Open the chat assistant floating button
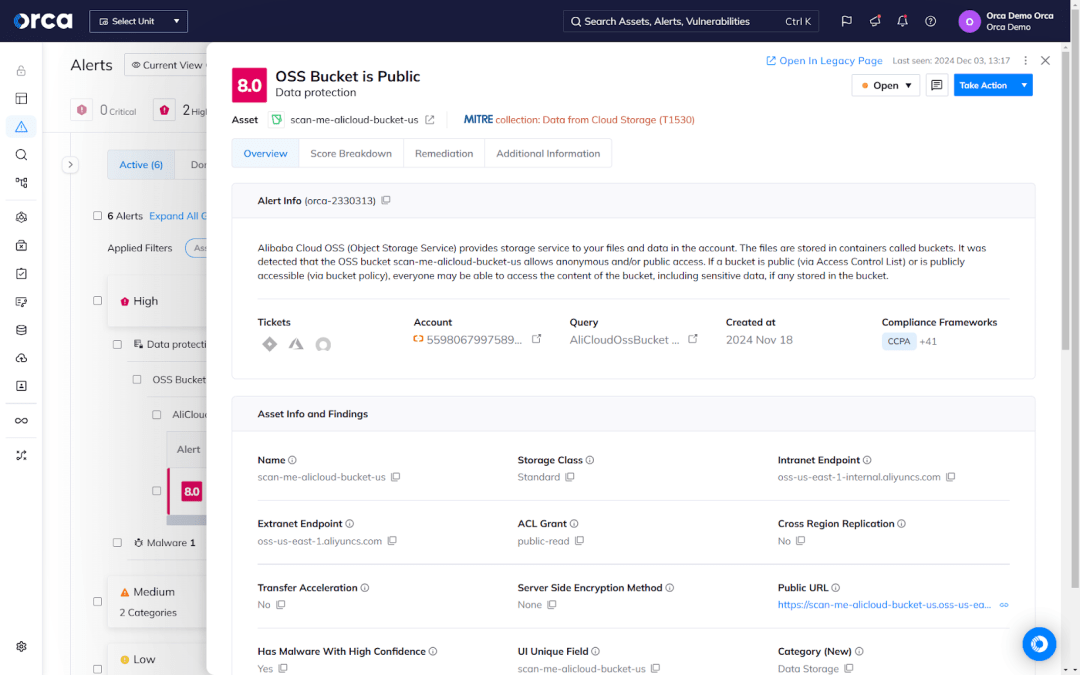This screenshot has width=1080, height=675. 1039,644
